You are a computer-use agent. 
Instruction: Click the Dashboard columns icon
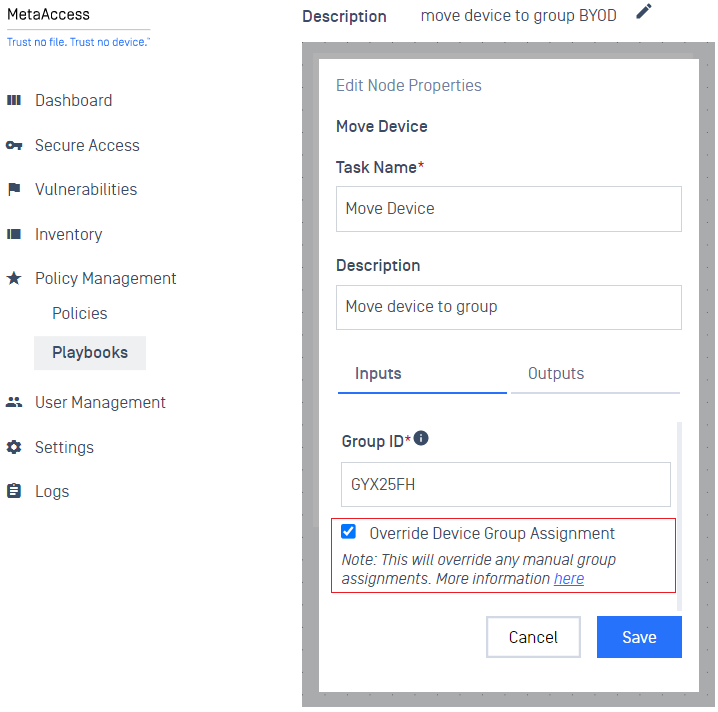(x=14, y=100)
